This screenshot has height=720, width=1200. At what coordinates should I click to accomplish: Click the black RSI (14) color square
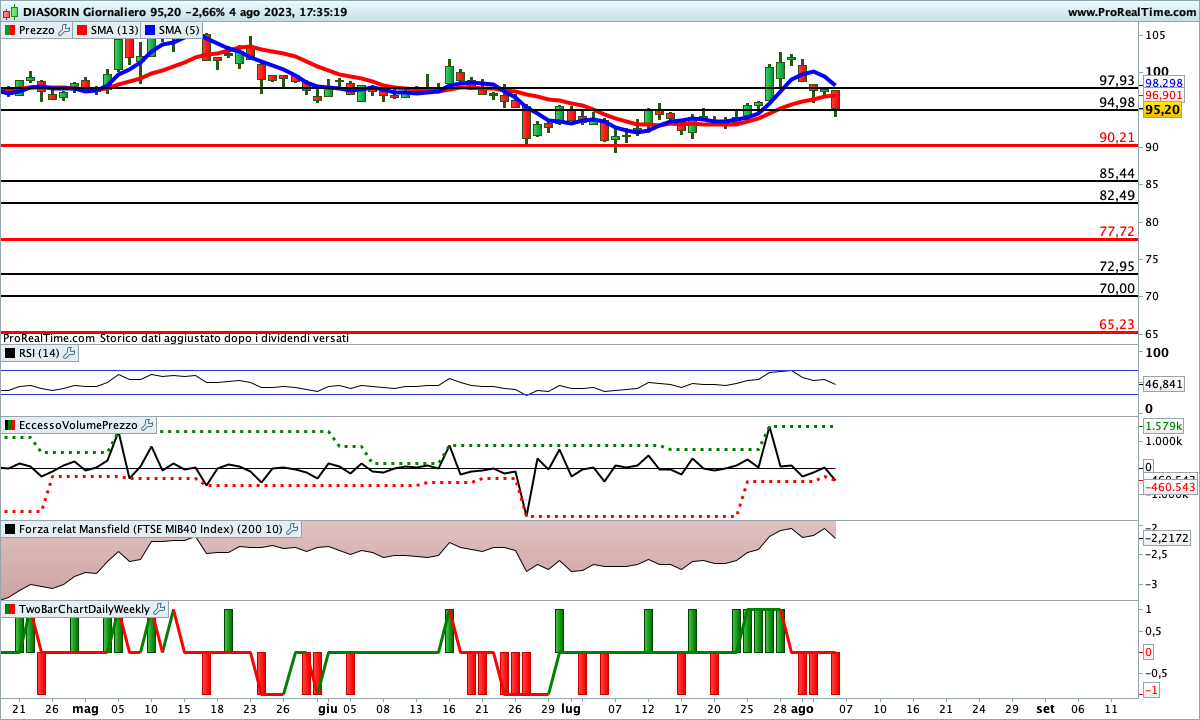tap(10, 353)
